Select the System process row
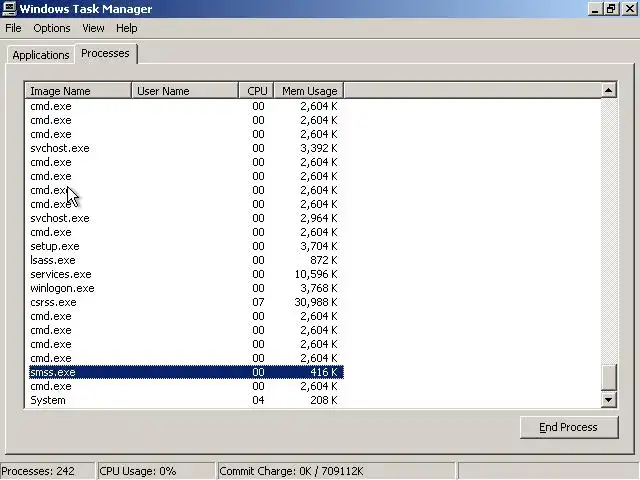This screenshot has width=640, height=480. (186, 400)
